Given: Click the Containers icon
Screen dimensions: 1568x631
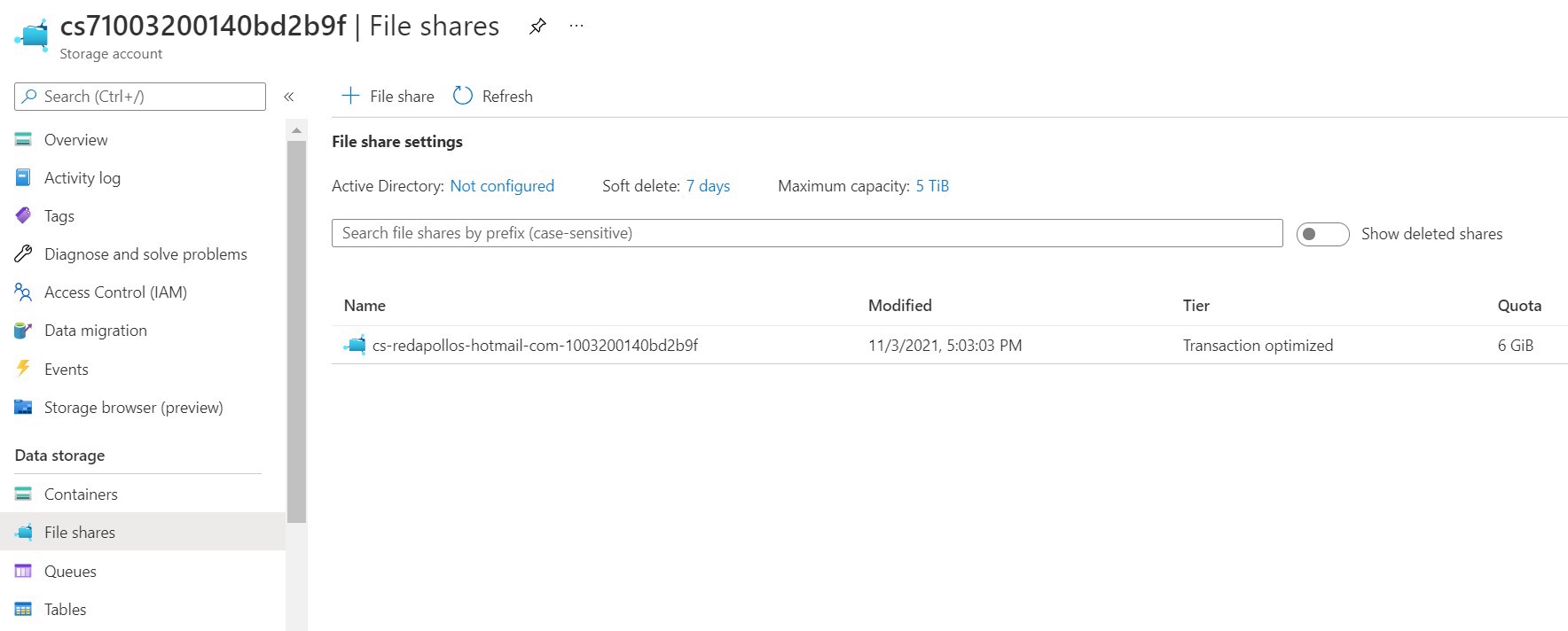Looking at the screenshot, I should (x=23, y=495).
